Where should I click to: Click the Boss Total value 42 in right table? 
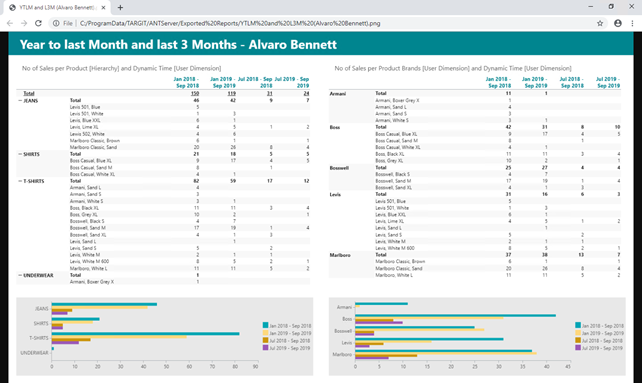coord(508,127)
